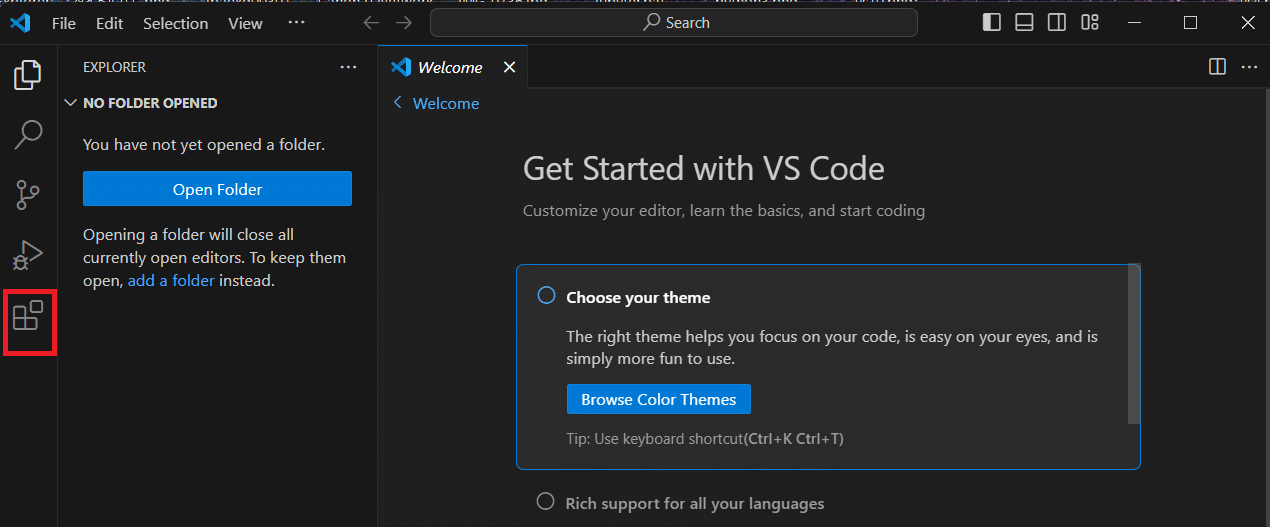Open the Selection menu
The height and width of the screenshot is (527, 1270).
tap(176, 23)
